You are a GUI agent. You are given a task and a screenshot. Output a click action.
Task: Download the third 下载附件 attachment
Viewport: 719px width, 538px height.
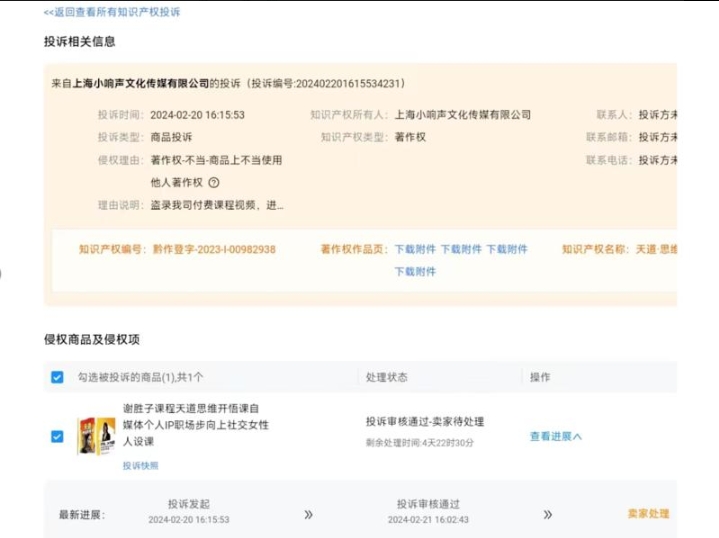pos(507,249)
